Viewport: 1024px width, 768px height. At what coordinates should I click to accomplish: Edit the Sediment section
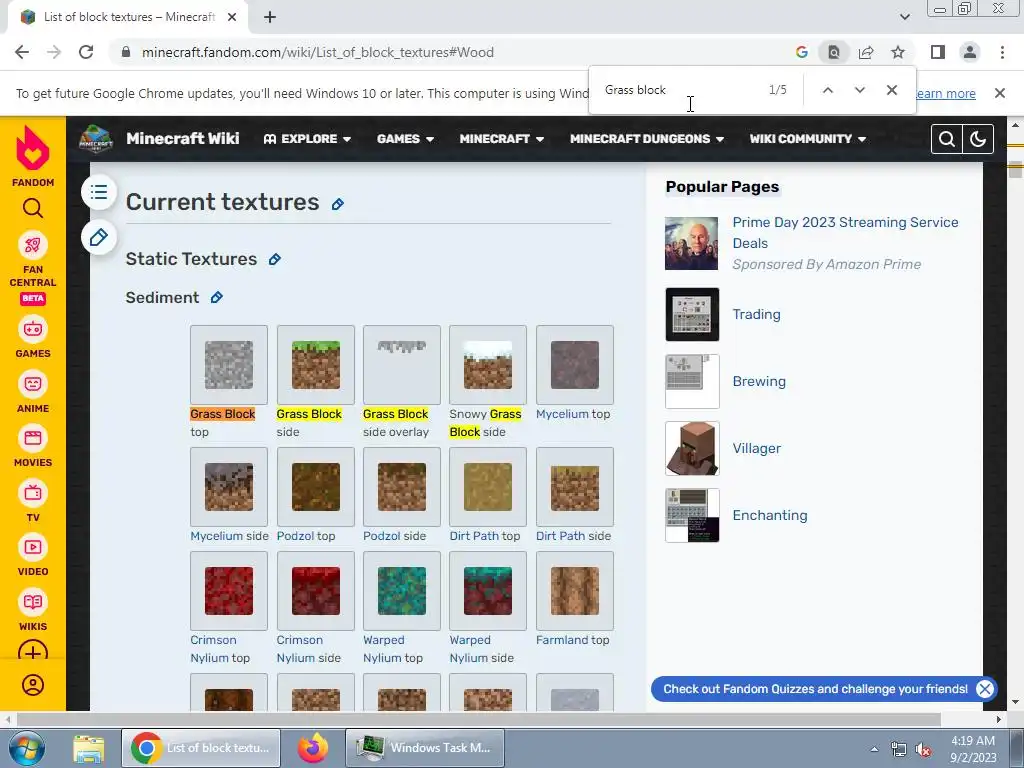[x=217, y=298]
